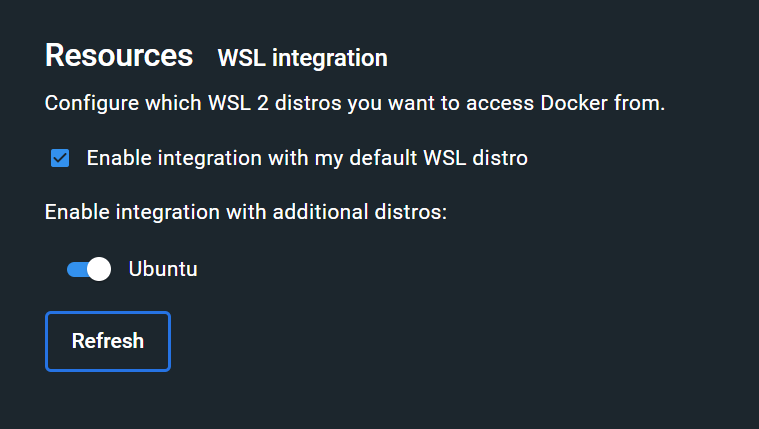Click the 'Resources' title text
This screenshot has width=759, height=429.
[x=119, y=55]
